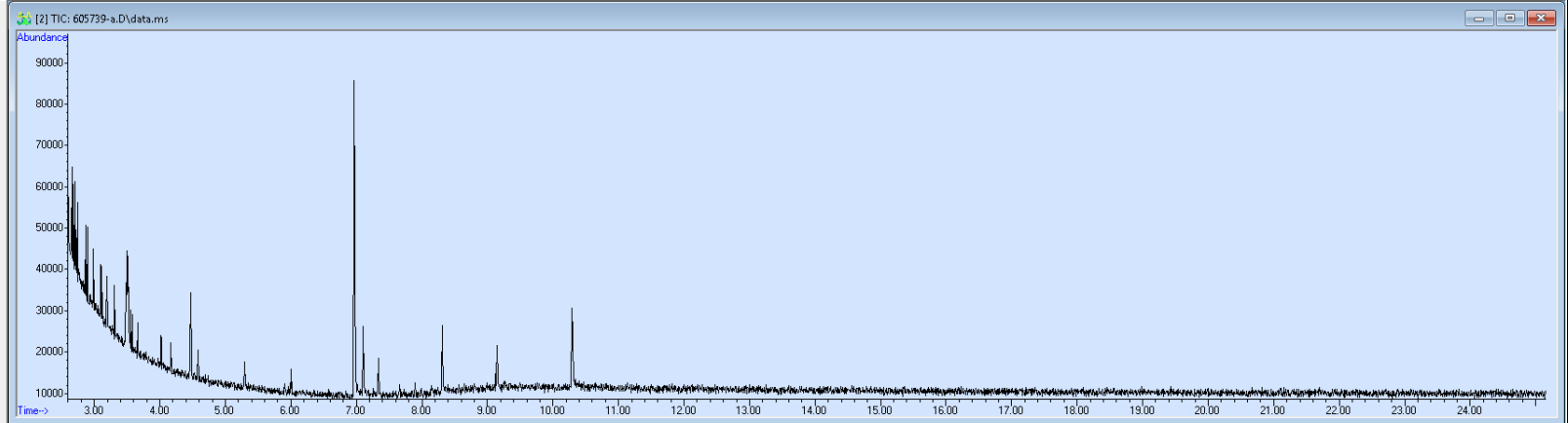
Task: Click the 12.00 time axis label
Action: pos(683,410)
